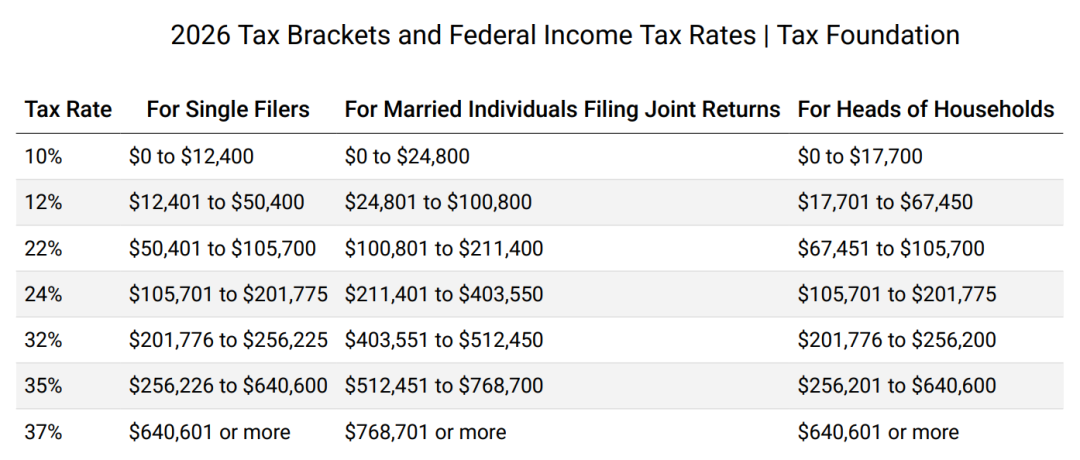Viewport: 1080px width, 460px height.
Task: Select the Tax Rate column header
Action: (x=68, y=109)
